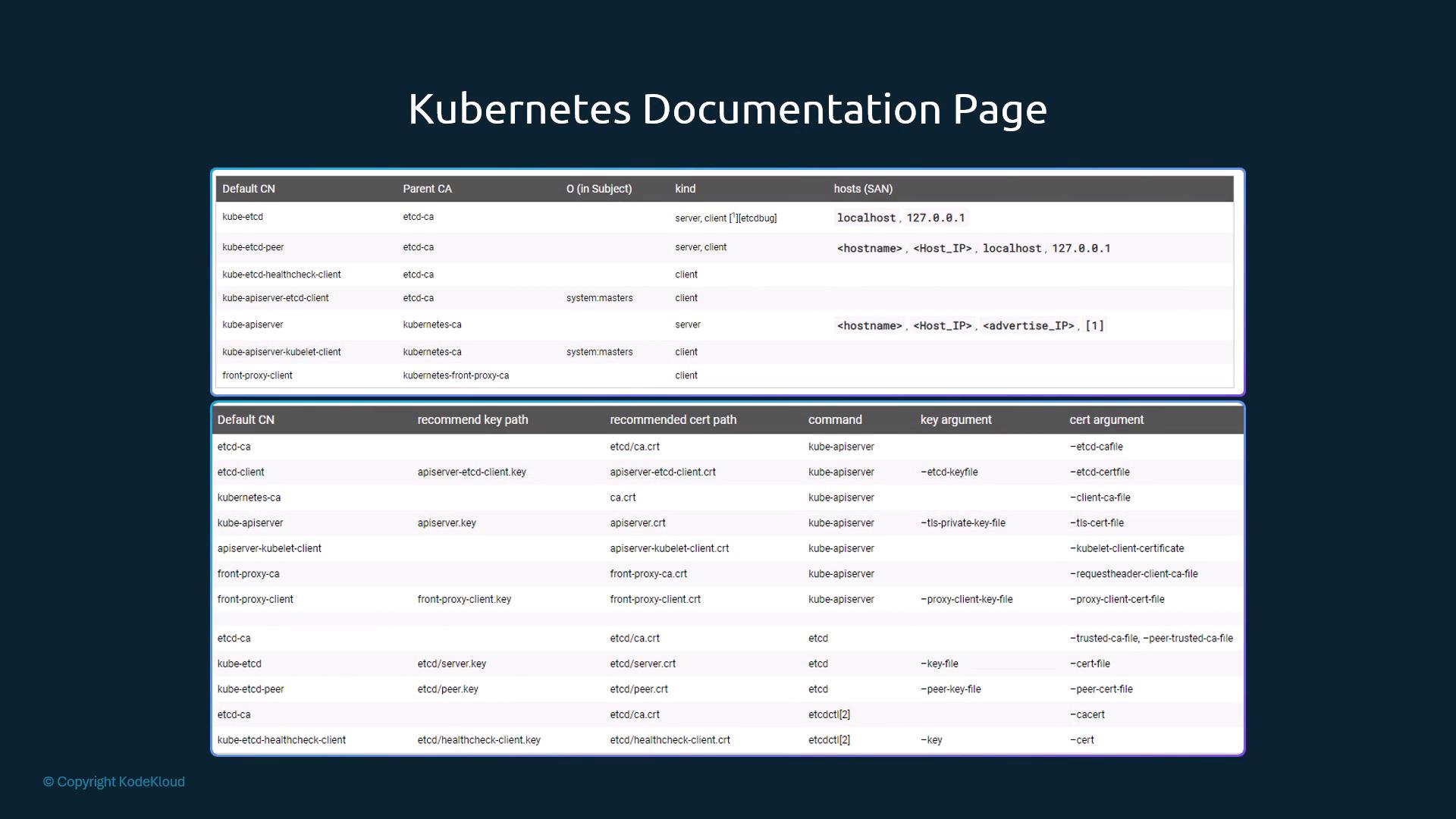Select '--trusted-ca-file, --peer-trusted-ca-file' cell
1456x819 pixels.
1151,638
